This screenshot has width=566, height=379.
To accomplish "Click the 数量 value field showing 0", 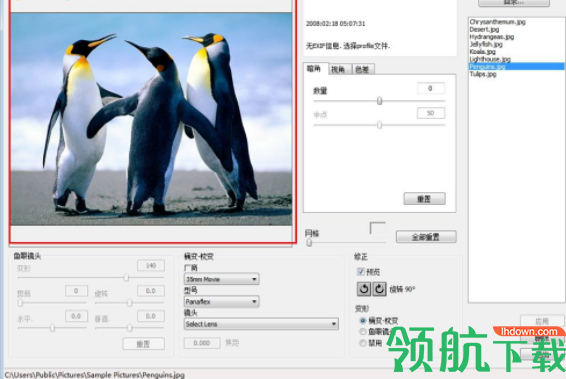I will tap(431, 88).
